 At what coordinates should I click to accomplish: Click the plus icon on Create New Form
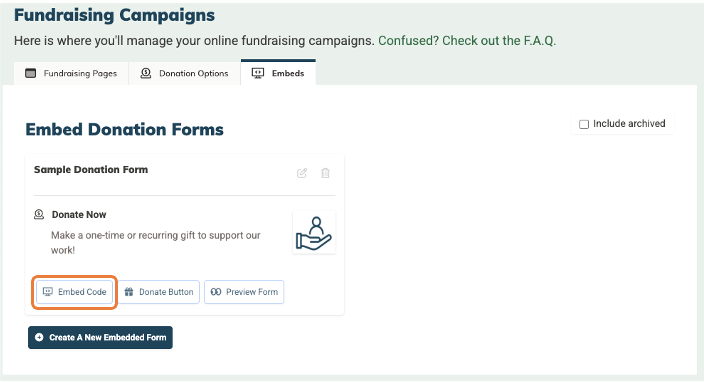(x=39, y=337)
